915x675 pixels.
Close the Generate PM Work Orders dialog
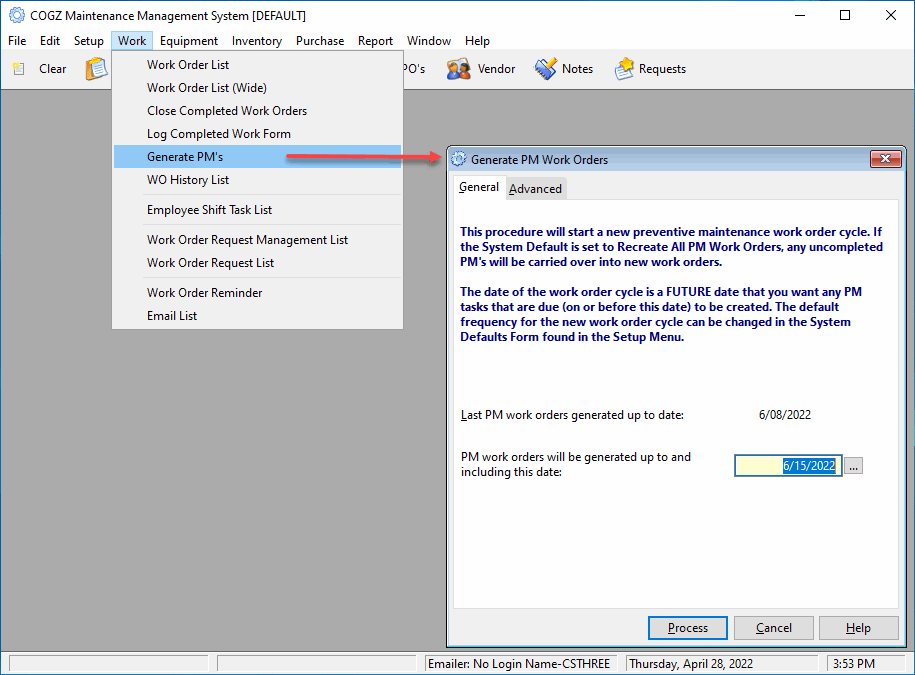(x=885, y=159)
